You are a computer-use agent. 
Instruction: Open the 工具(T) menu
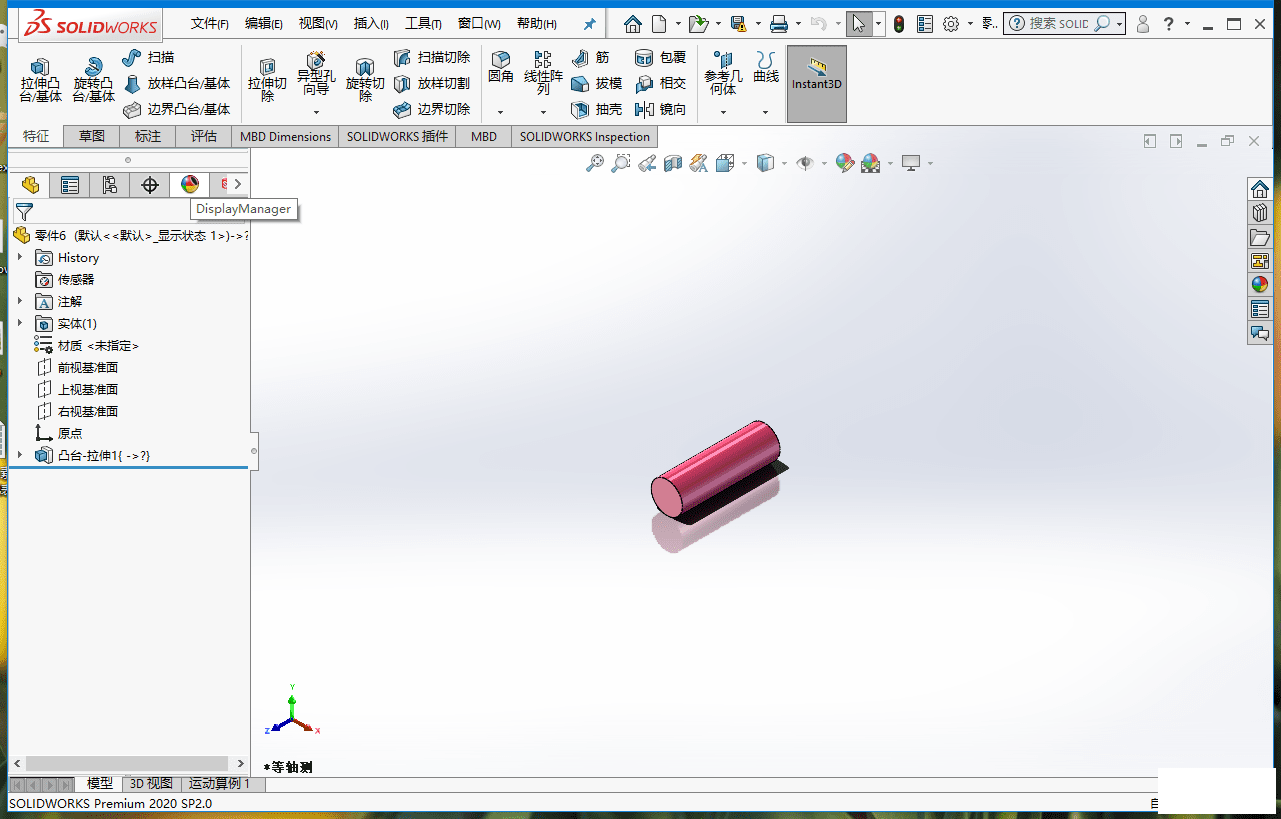click(x=423, y=24)
